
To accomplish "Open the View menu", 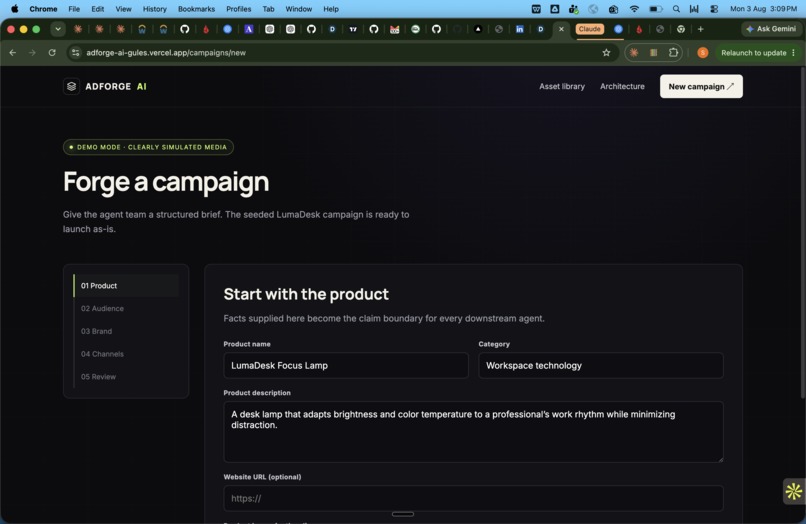I will (x=123, y=9).
